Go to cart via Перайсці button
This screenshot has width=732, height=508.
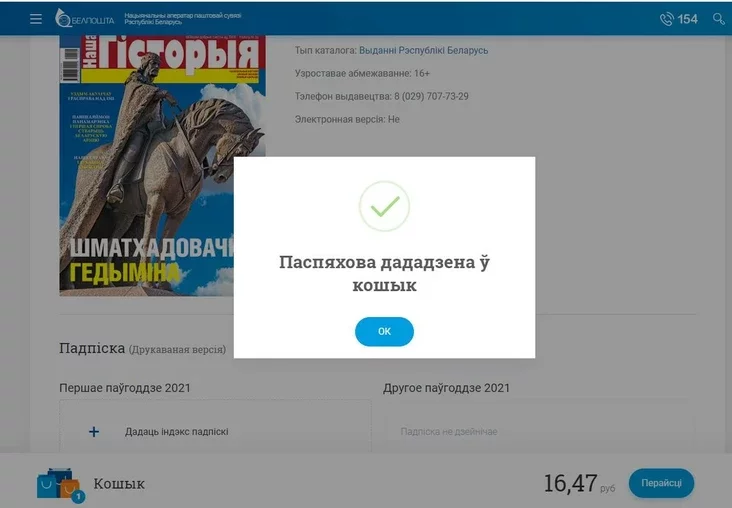point(661,483)
